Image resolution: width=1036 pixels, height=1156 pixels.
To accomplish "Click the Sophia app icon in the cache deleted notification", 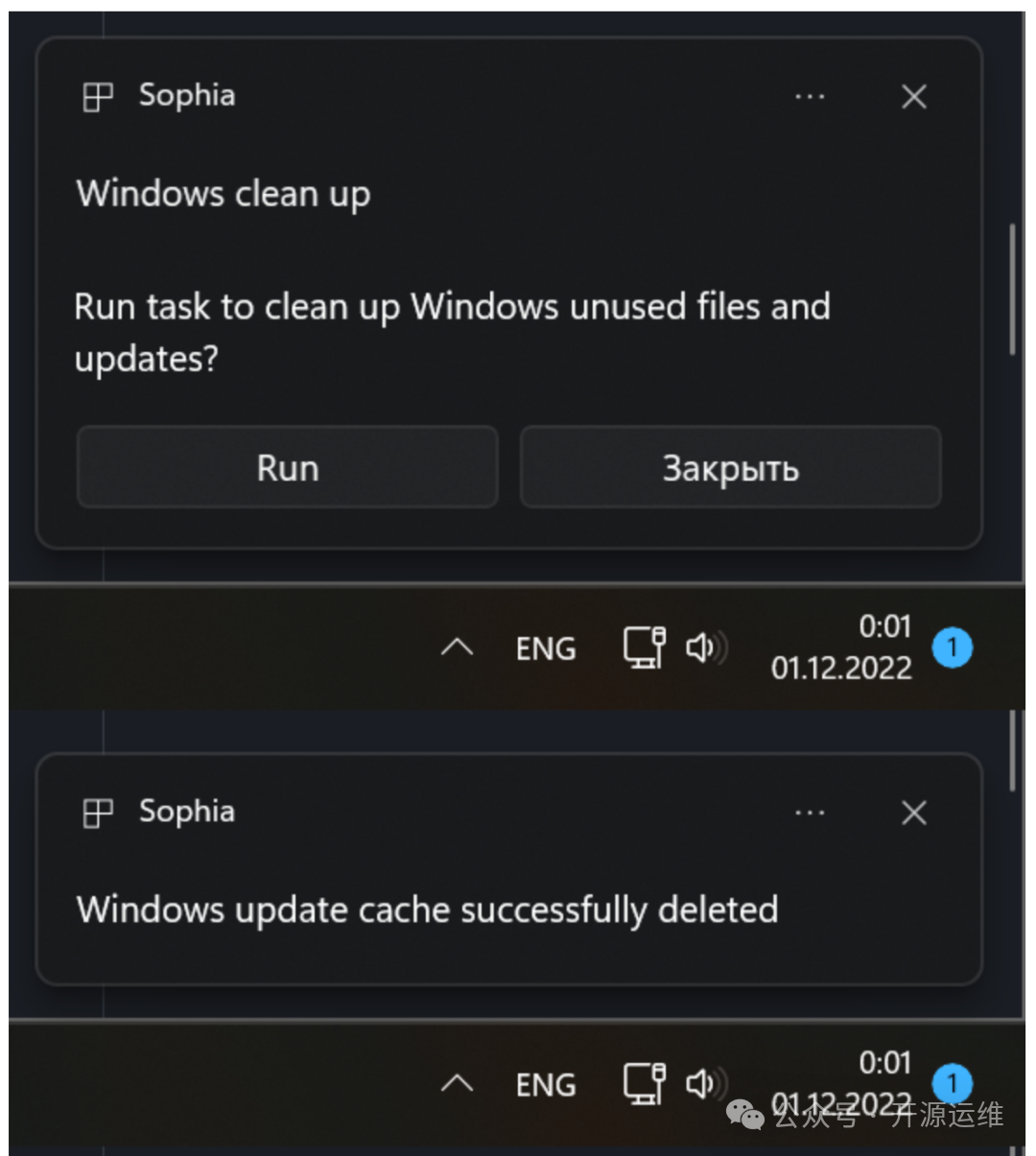I will [x=98, y=814].
